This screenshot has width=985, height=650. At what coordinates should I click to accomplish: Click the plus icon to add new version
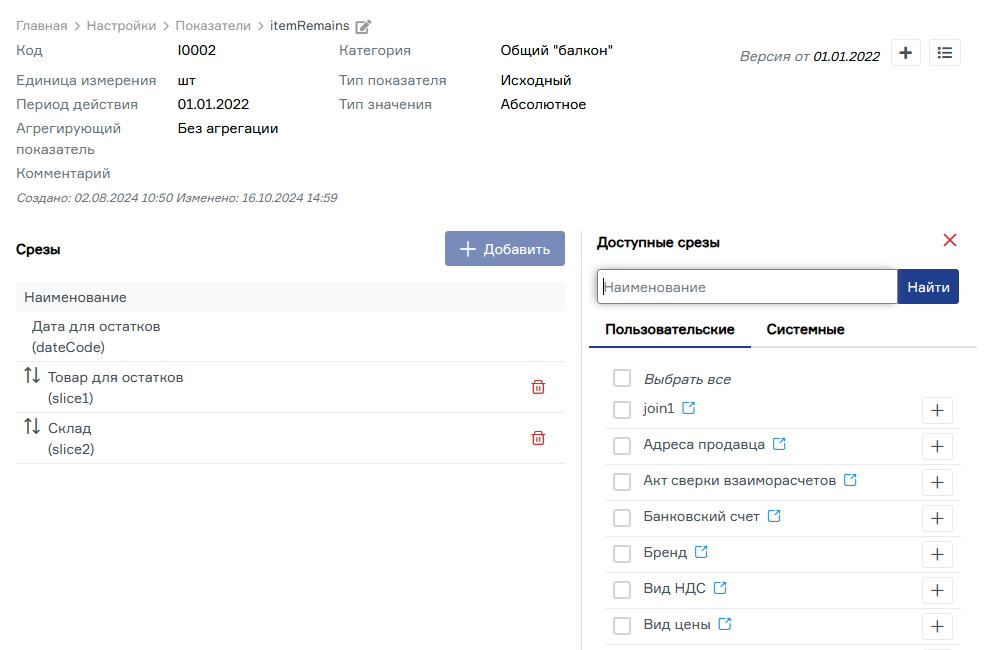pyautogui.click(x=905, y=53)
